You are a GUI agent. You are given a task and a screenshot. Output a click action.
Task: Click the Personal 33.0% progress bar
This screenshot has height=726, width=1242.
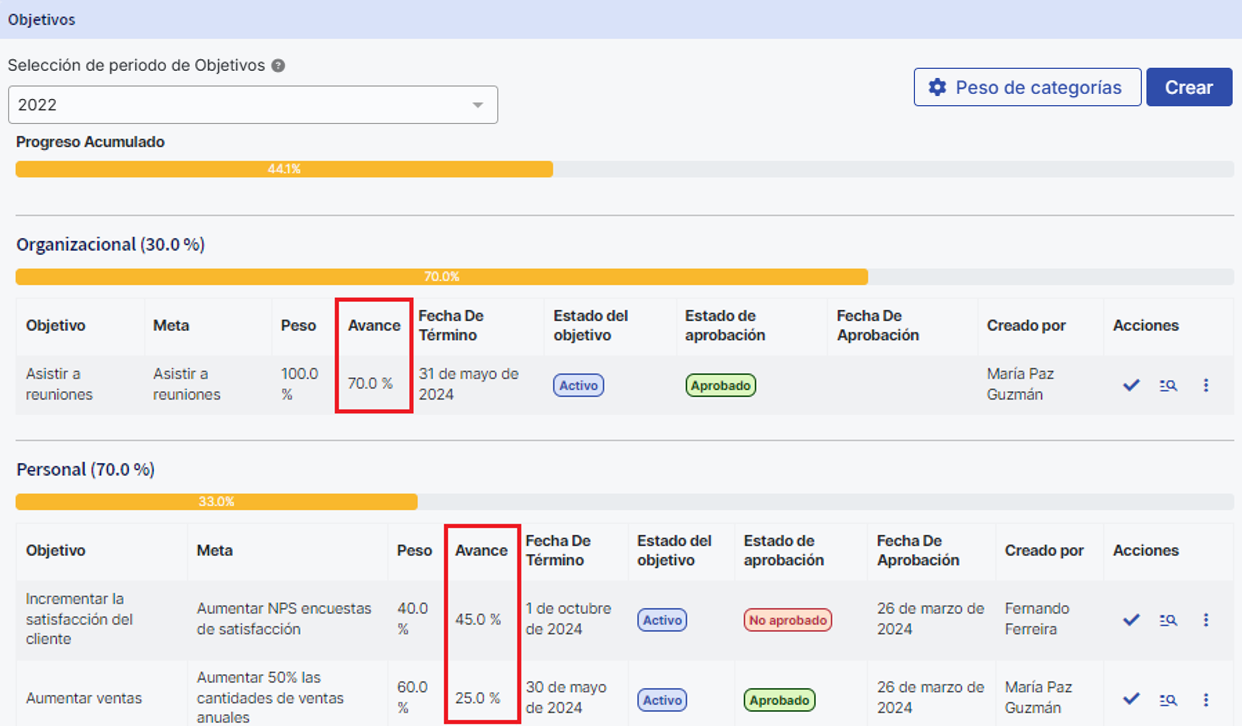[x=216, y=502]
